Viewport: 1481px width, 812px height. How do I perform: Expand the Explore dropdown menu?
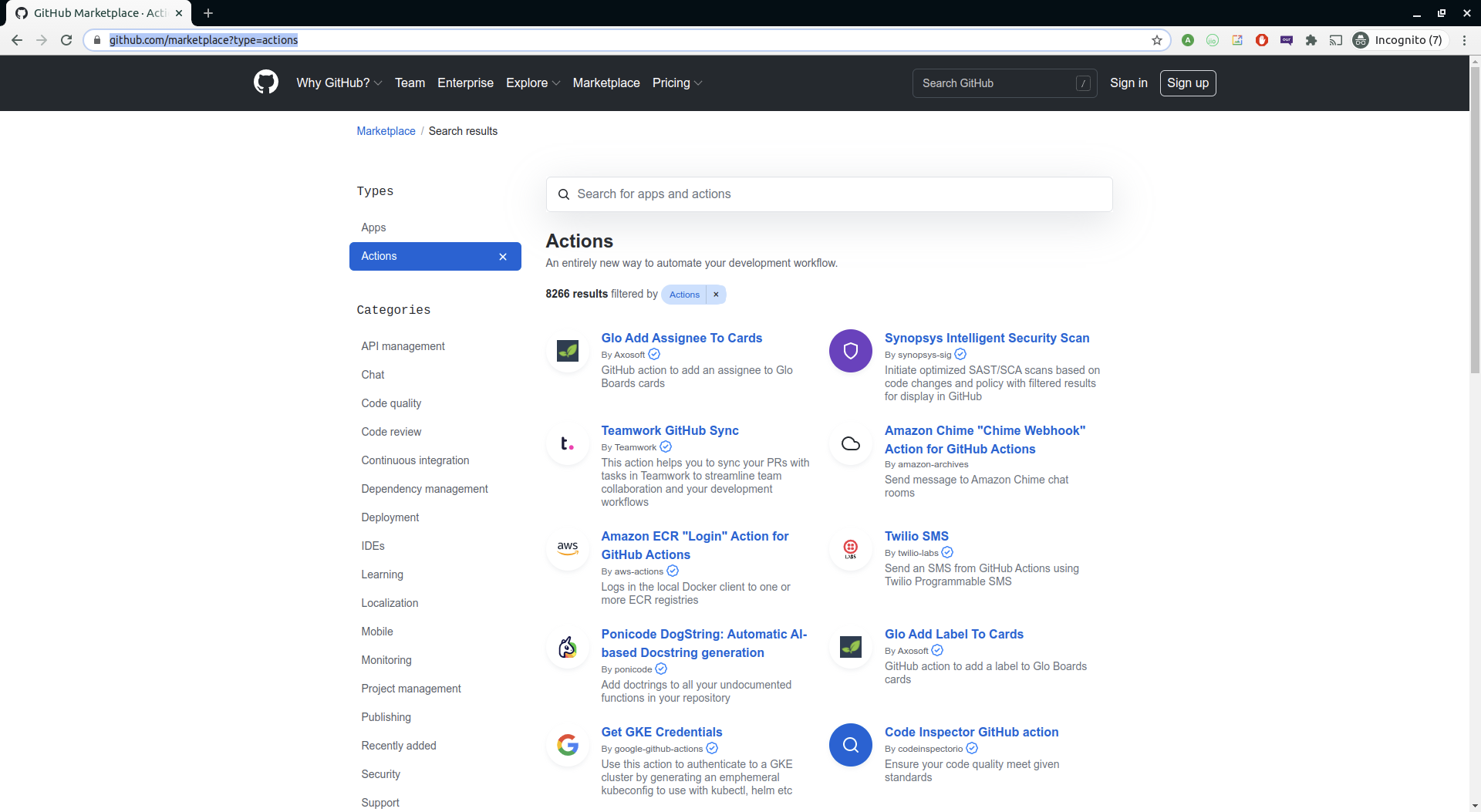tap(533, 83)
